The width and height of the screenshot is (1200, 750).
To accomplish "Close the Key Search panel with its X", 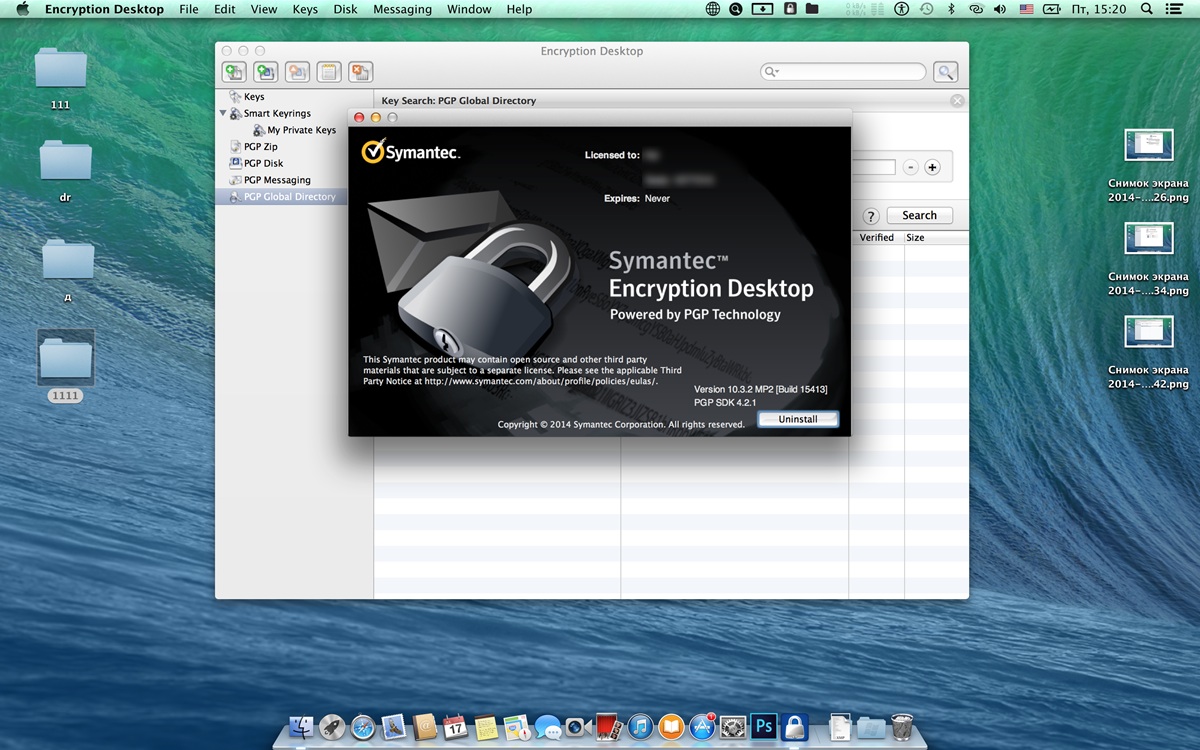I will pos(957,101).
